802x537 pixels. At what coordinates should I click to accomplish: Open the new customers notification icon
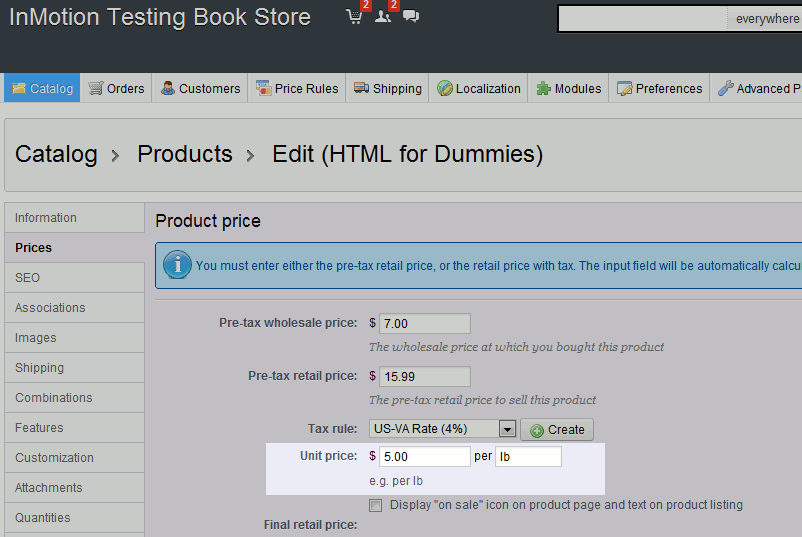pyautogui.click(x=382, y=17)
